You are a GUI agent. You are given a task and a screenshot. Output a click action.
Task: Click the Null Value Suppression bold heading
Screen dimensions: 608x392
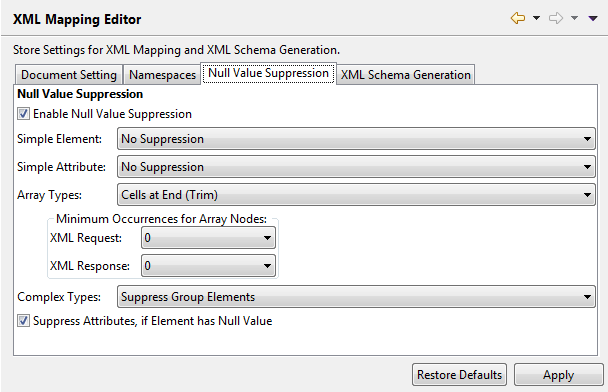(x=80, y=94)
